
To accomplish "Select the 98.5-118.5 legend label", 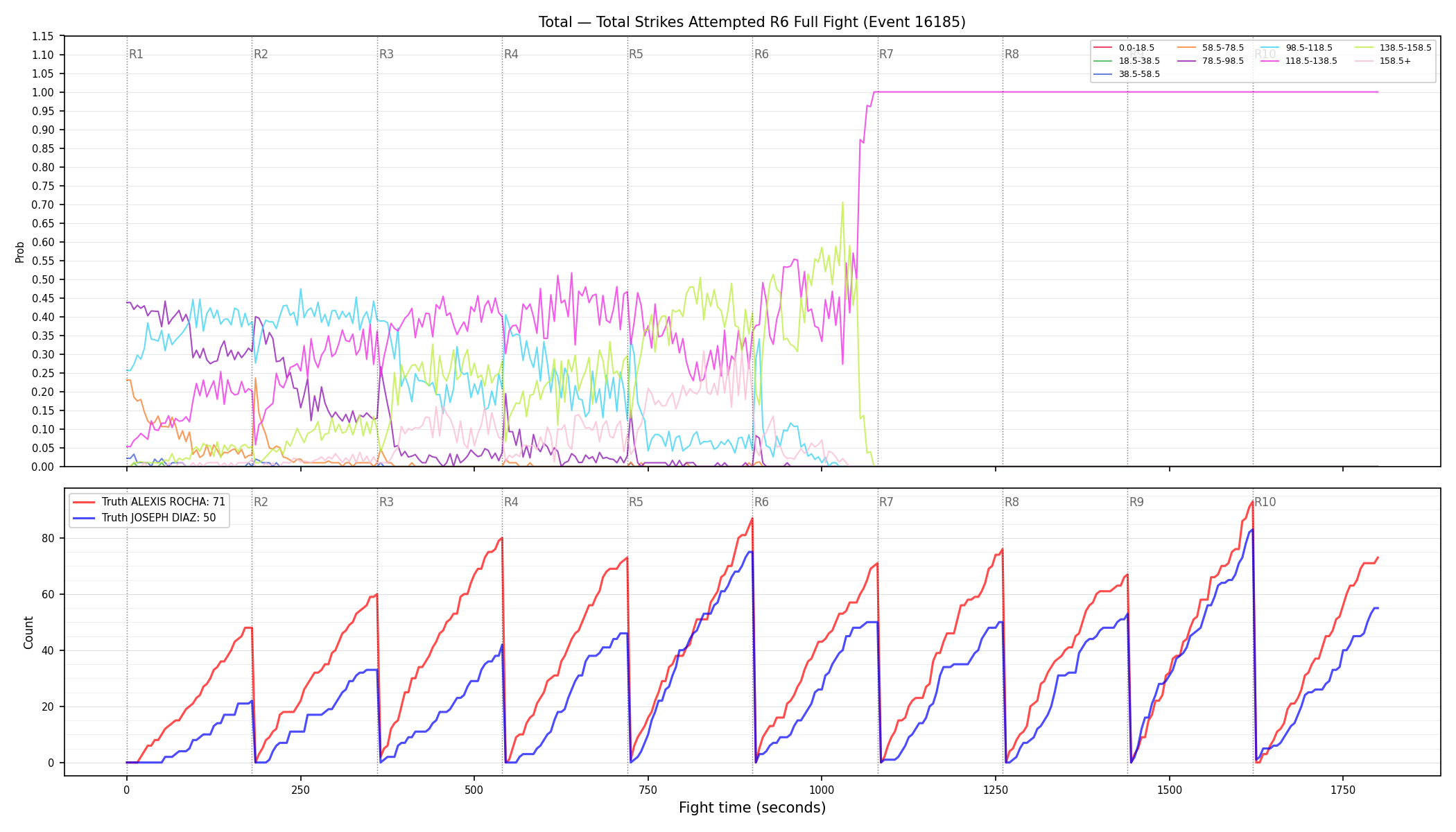I will [x=1309, y=48].
